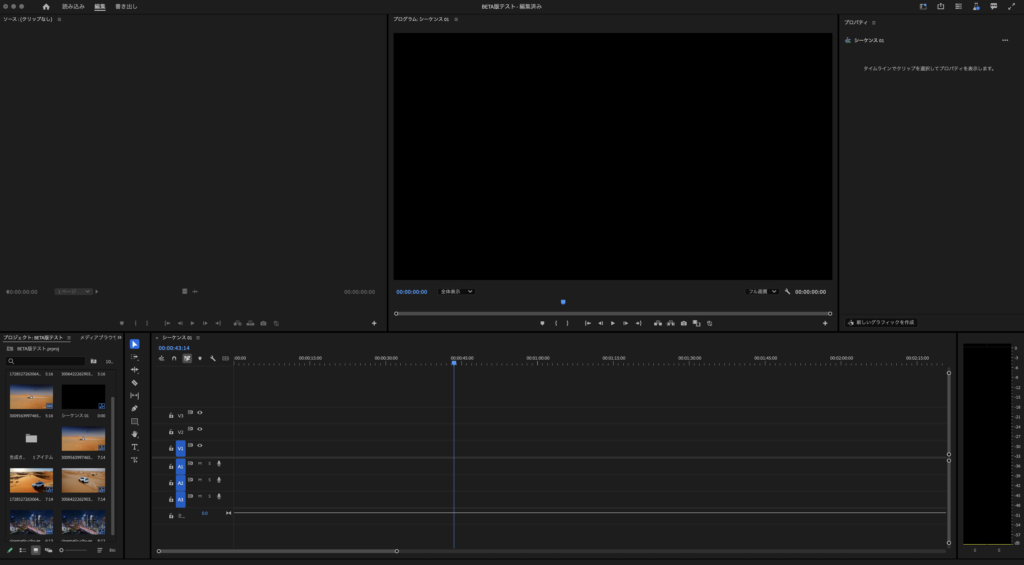
Task: Select the Hand tool in the toolbar
Action: [x=135, y=434]
